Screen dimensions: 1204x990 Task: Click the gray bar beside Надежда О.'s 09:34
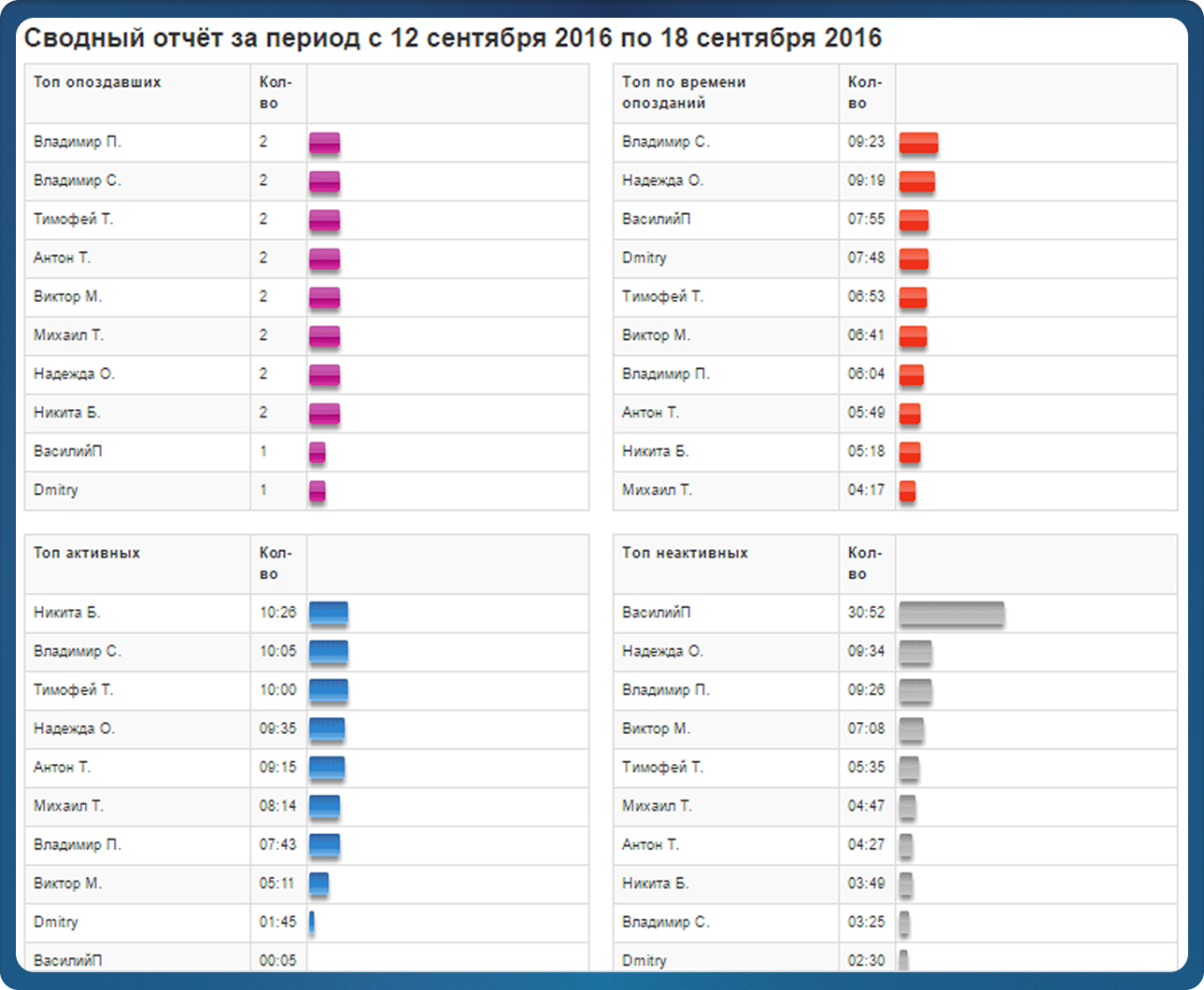pyautogui.click(x=915, y=652)
